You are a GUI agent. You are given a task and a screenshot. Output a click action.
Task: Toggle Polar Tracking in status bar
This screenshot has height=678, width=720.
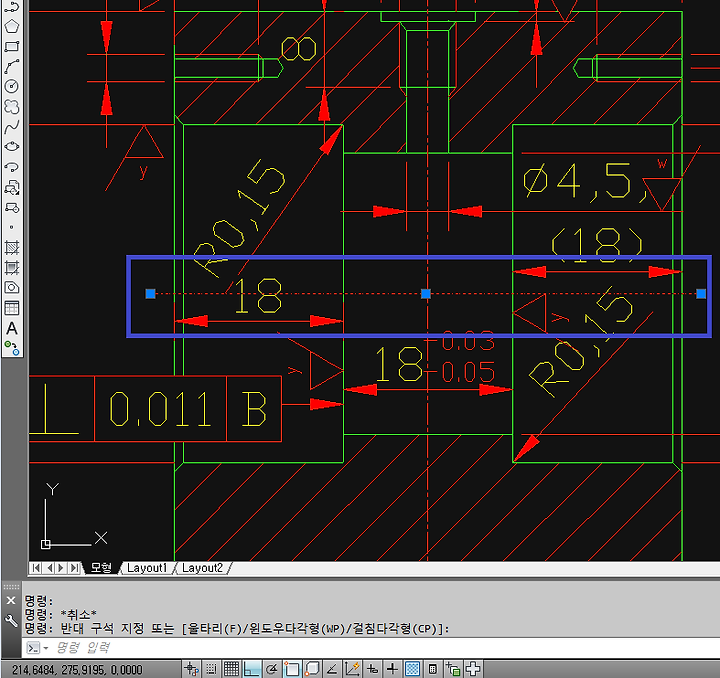tap(271, 669)
